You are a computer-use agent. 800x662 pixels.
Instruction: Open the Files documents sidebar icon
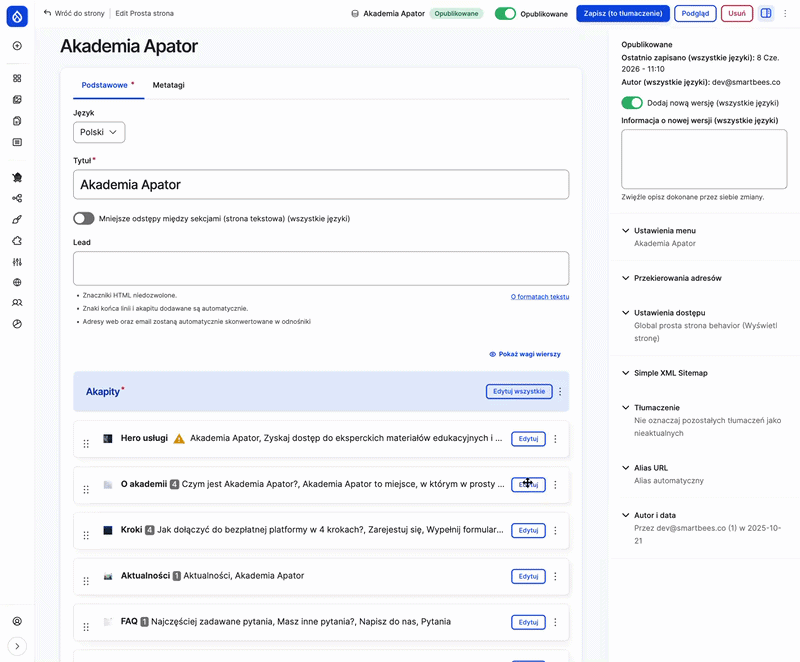(x=17, y=121)
